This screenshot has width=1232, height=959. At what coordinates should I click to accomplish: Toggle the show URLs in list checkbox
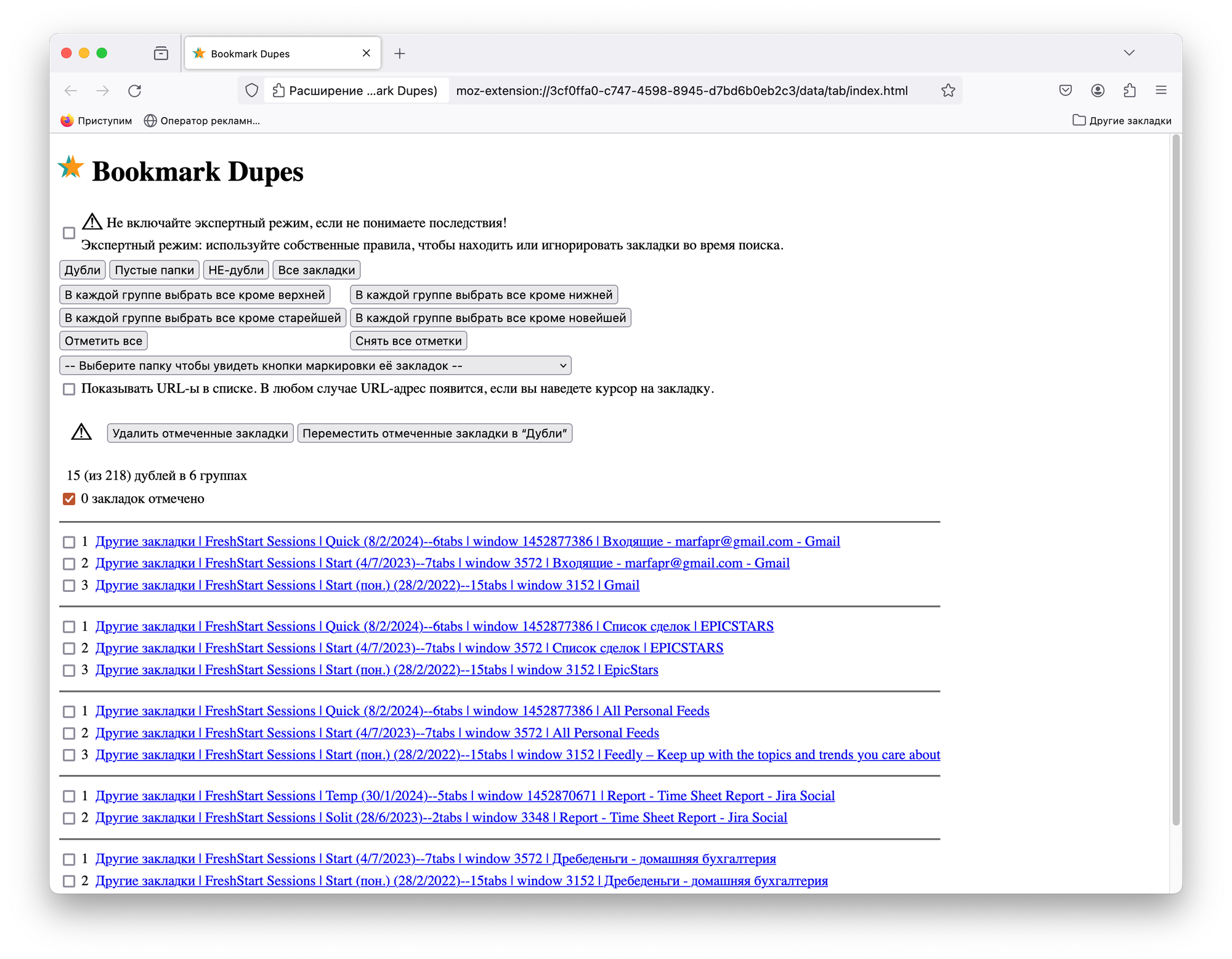click(69, 389)
